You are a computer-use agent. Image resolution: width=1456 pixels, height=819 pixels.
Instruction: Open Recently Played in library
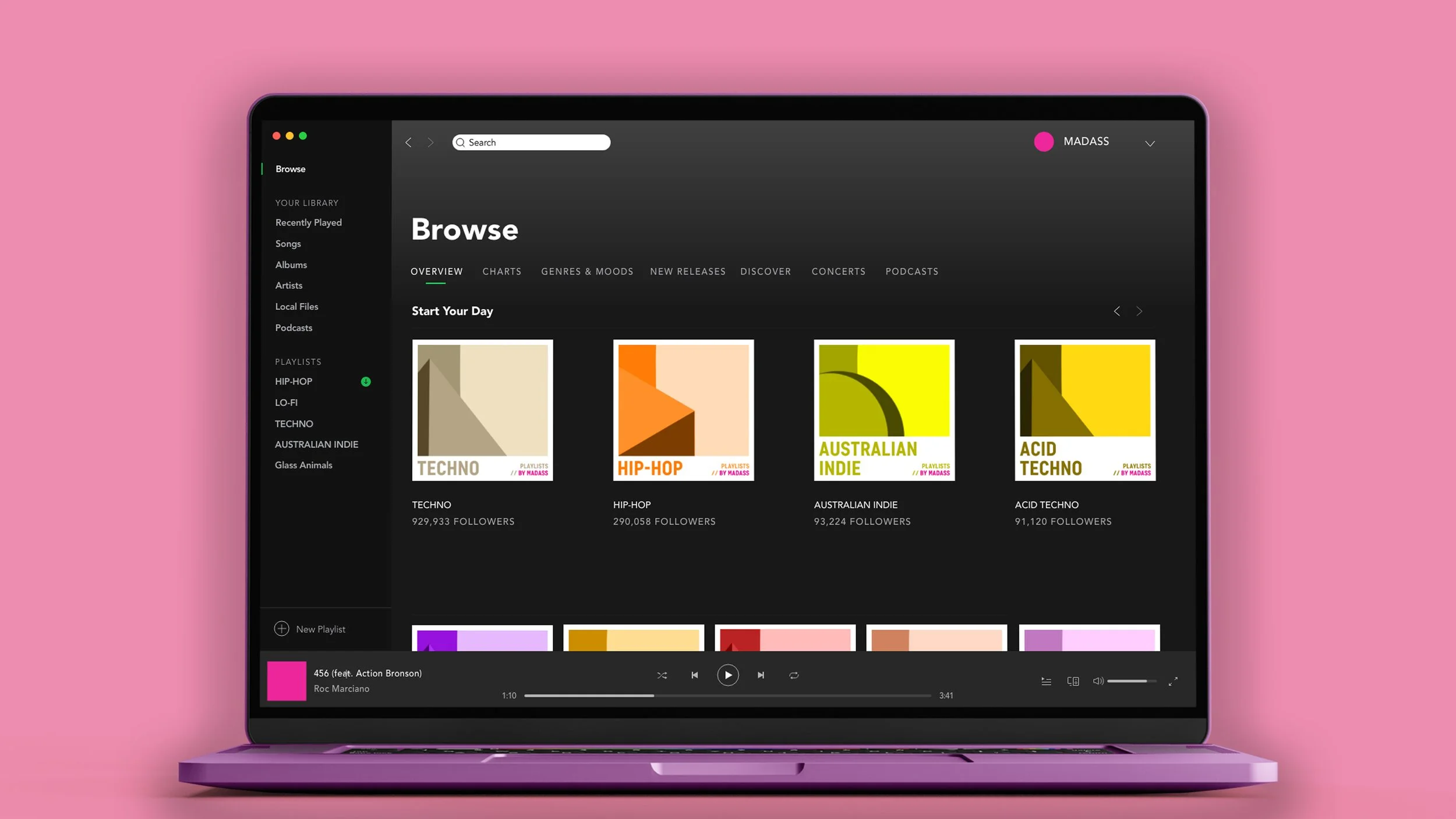pyautogui.click(x=309, y=223)
